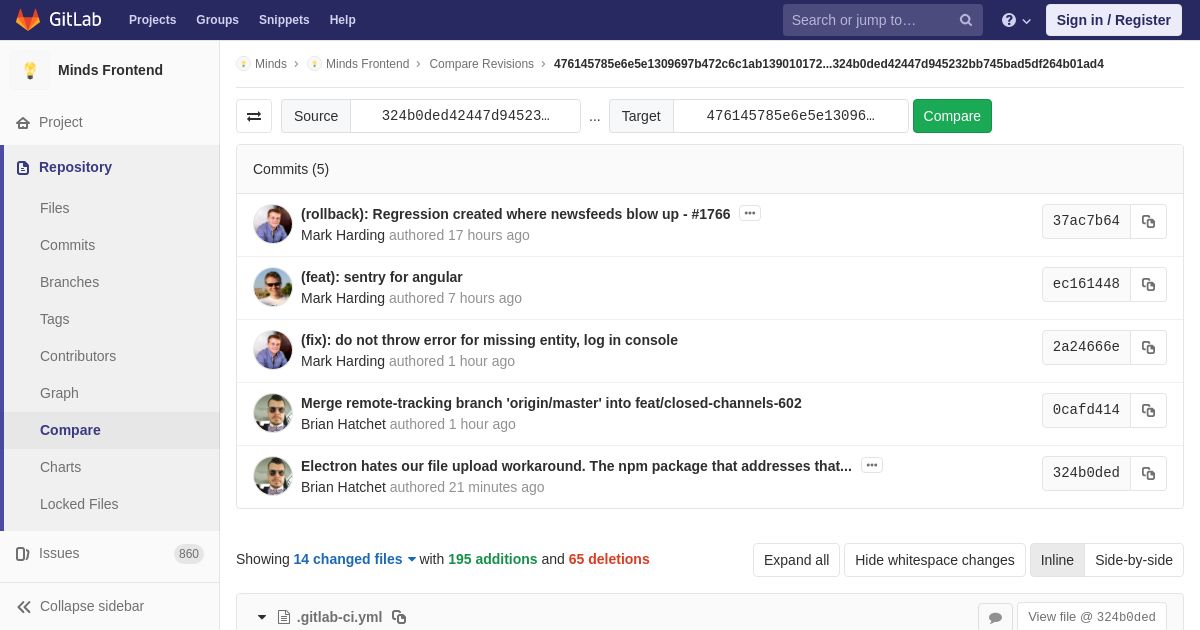Open commit '(feat): sentry for angular'
The image size is (1200, 630).
pos(381,277)
